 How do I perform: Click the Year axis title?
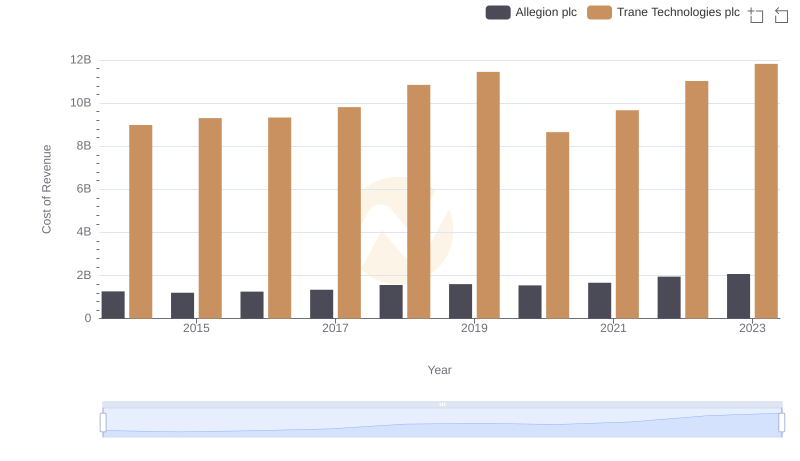(439, 370)
